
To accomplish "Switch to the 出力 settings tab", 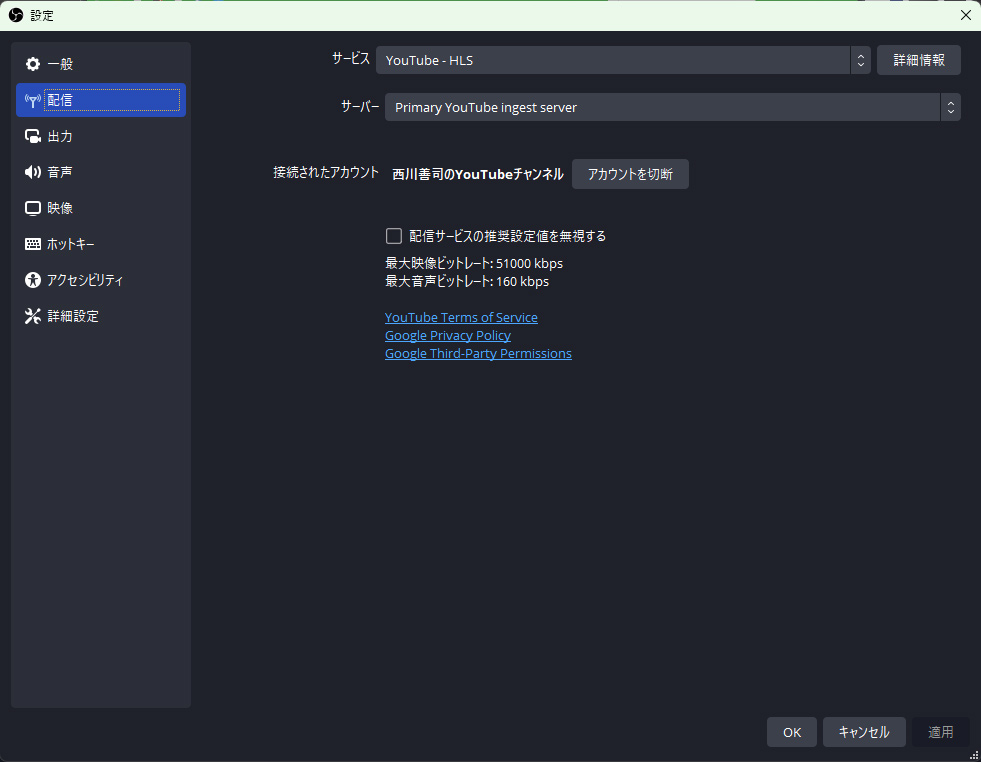I will 101,136.
